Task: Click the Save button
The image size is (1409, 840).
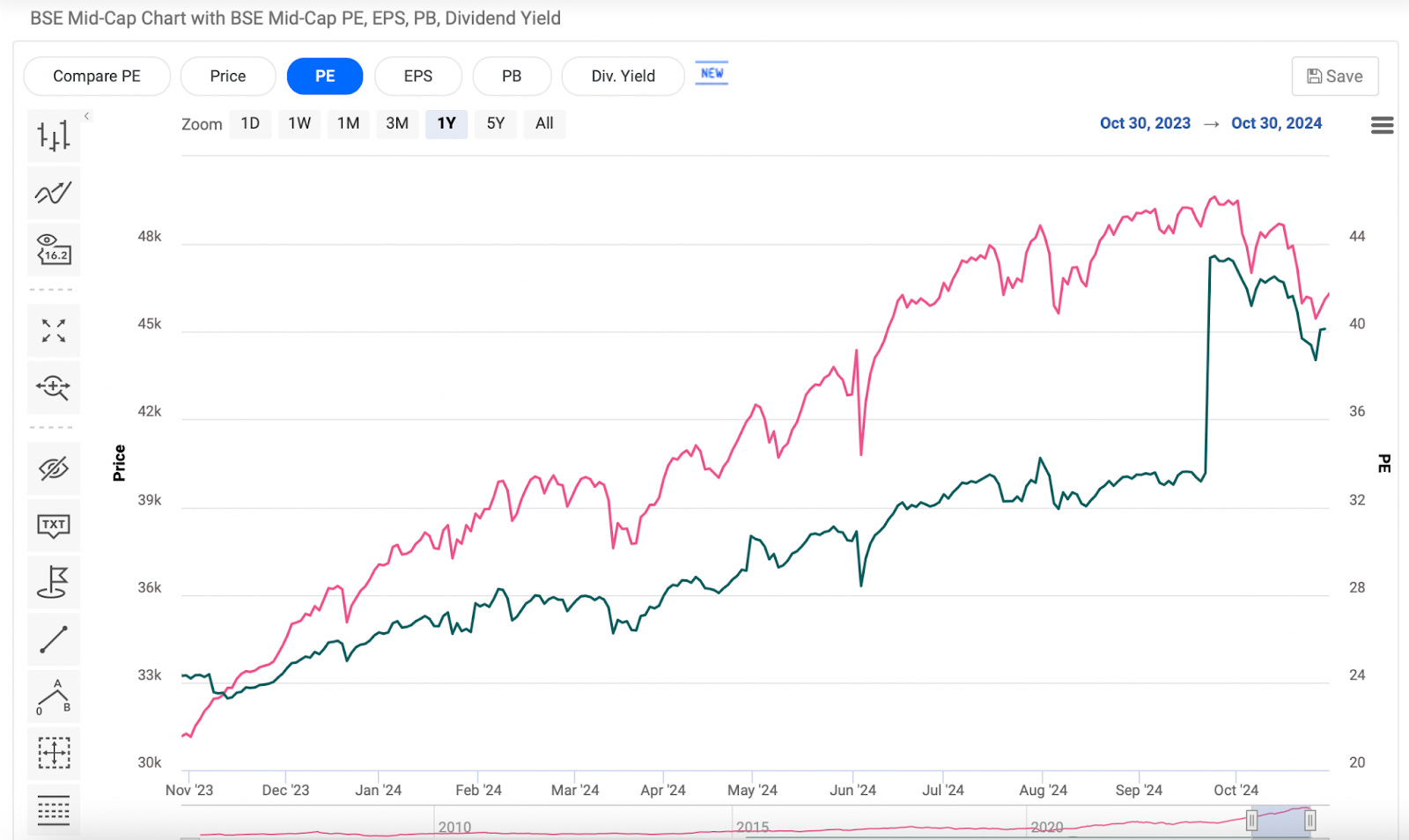Action: point(1335,77)
